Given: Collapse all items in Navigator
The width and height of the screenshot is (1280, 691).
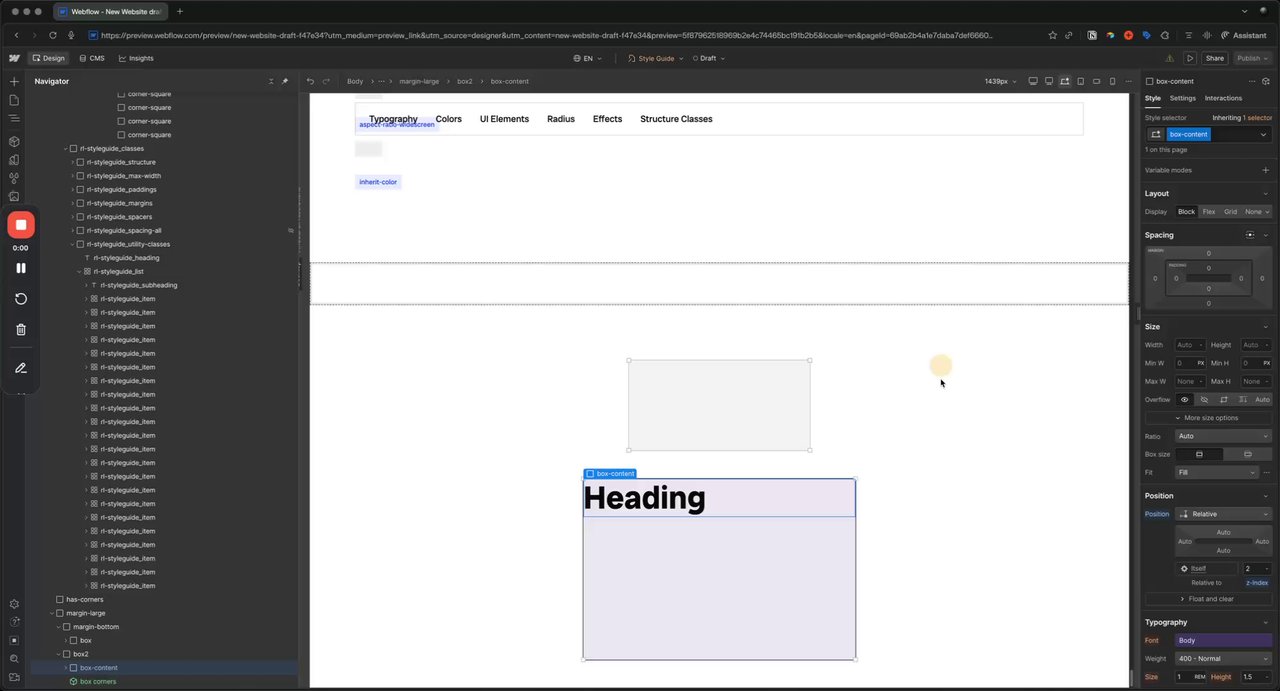Looking at the screenshot, I should (271, 81).
